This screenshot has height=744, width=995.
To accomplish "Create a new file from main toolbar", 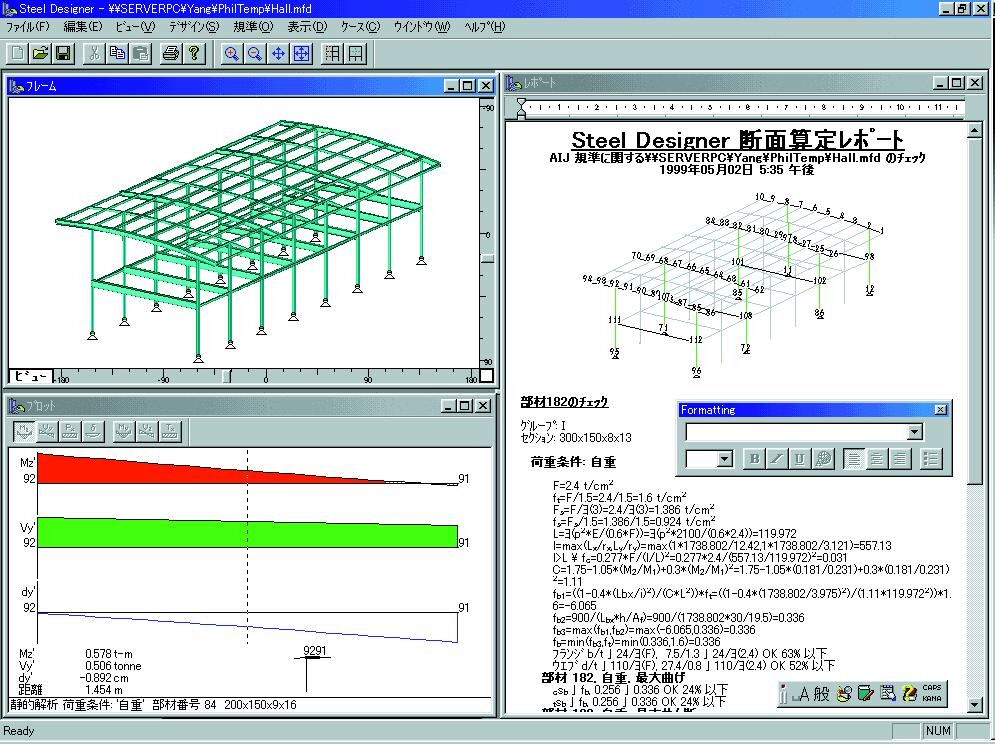I will (17, 53).
